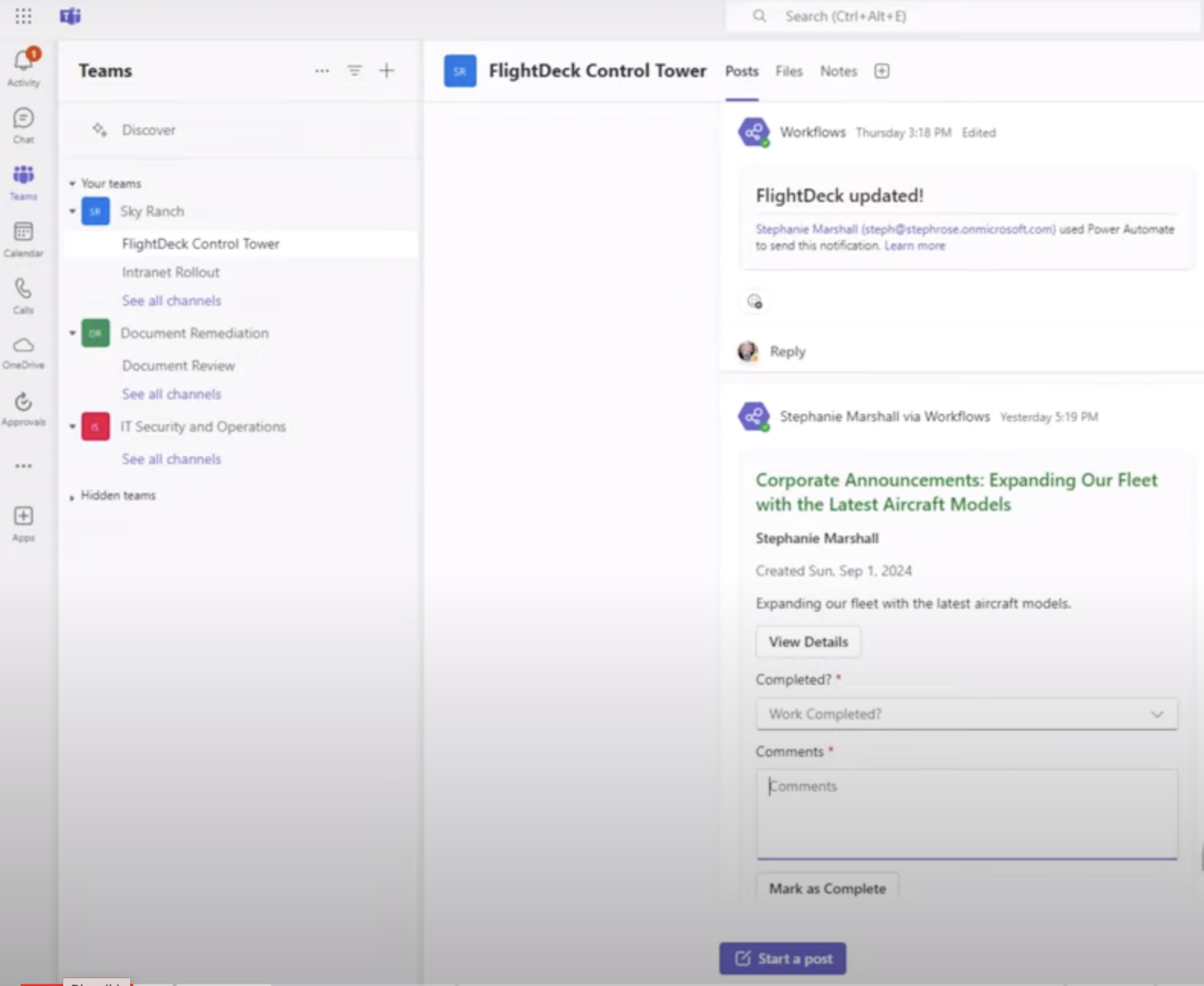This screenshot has width=1204, height=986.
Task: Click the more apps ellipsis in left rail
Action: tap(23, 465)
